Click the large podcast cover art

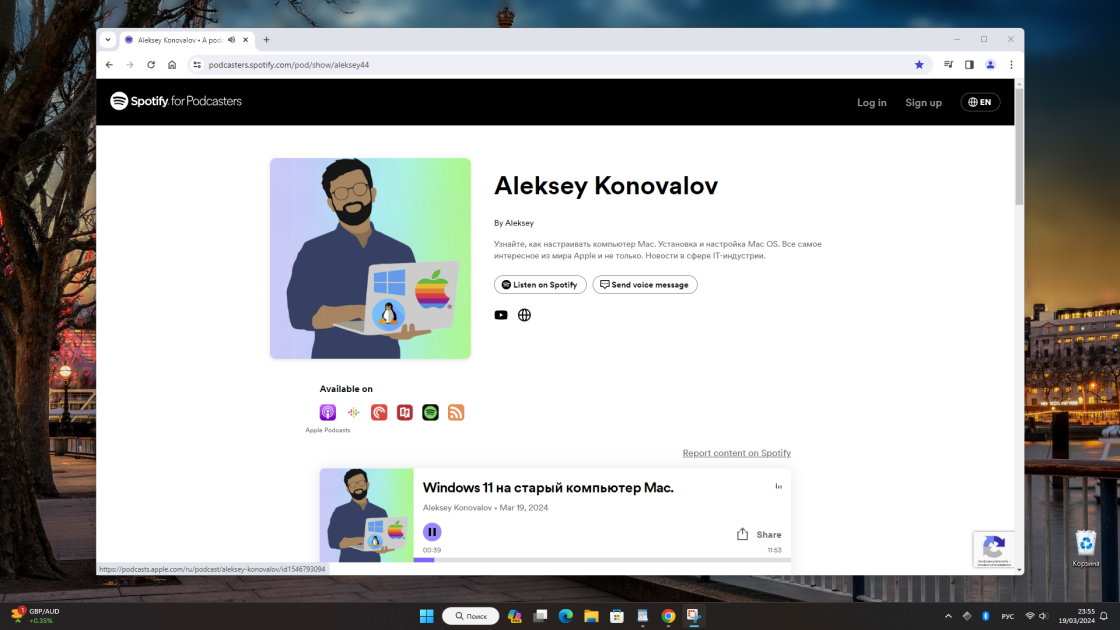tap(370, 258)
